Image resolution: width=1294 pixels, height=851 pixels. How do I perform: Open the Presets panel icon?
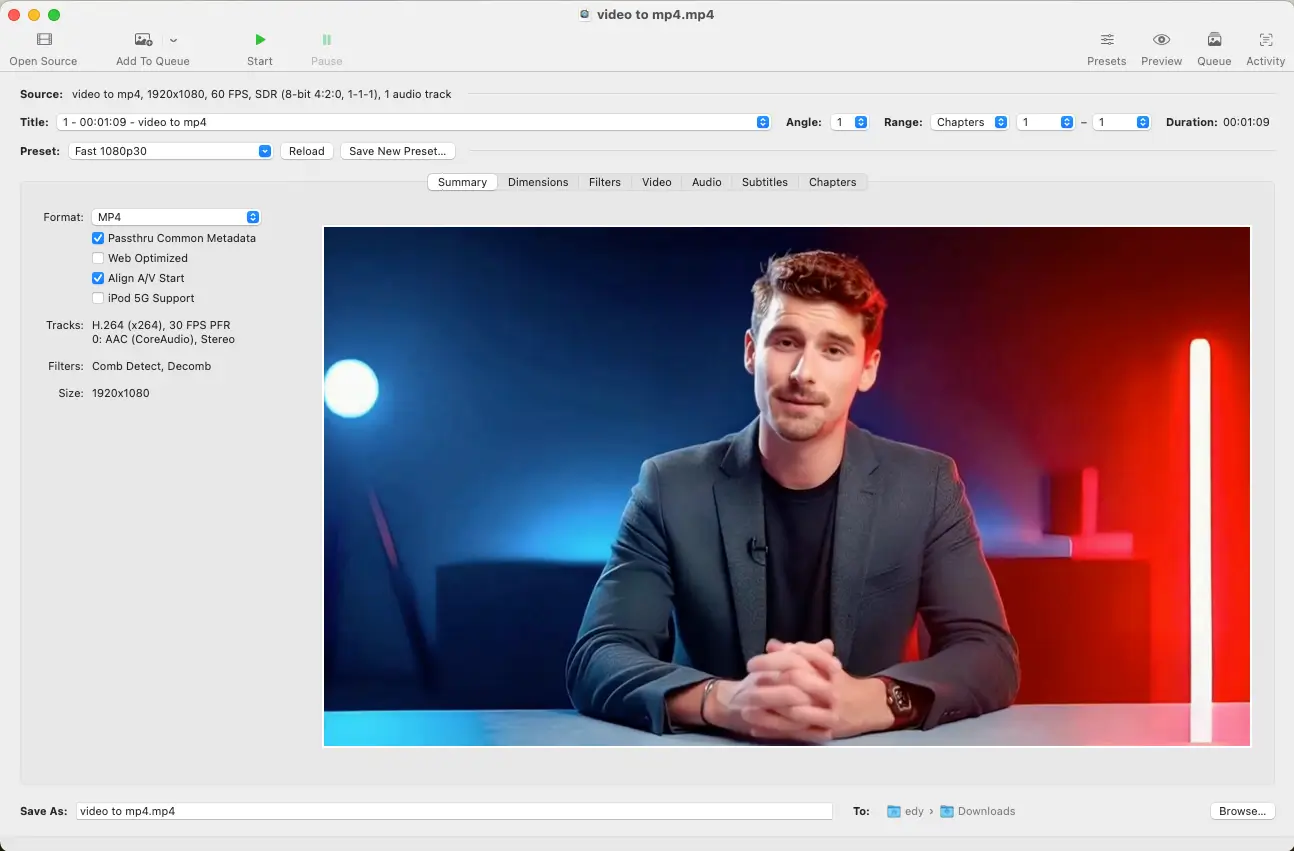pos(1106,39)
